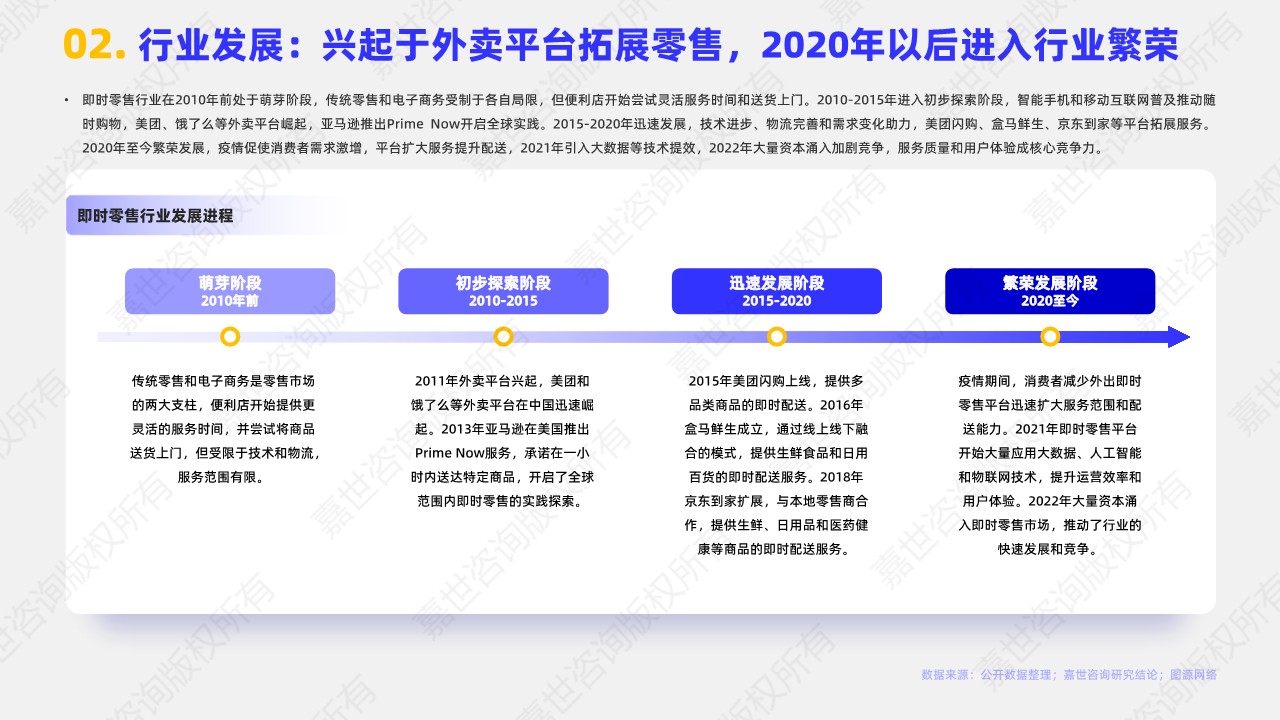Select the timeline marker under 繁荣发展阶段
Viewport: 1280px width, 720px height.
1050,337
